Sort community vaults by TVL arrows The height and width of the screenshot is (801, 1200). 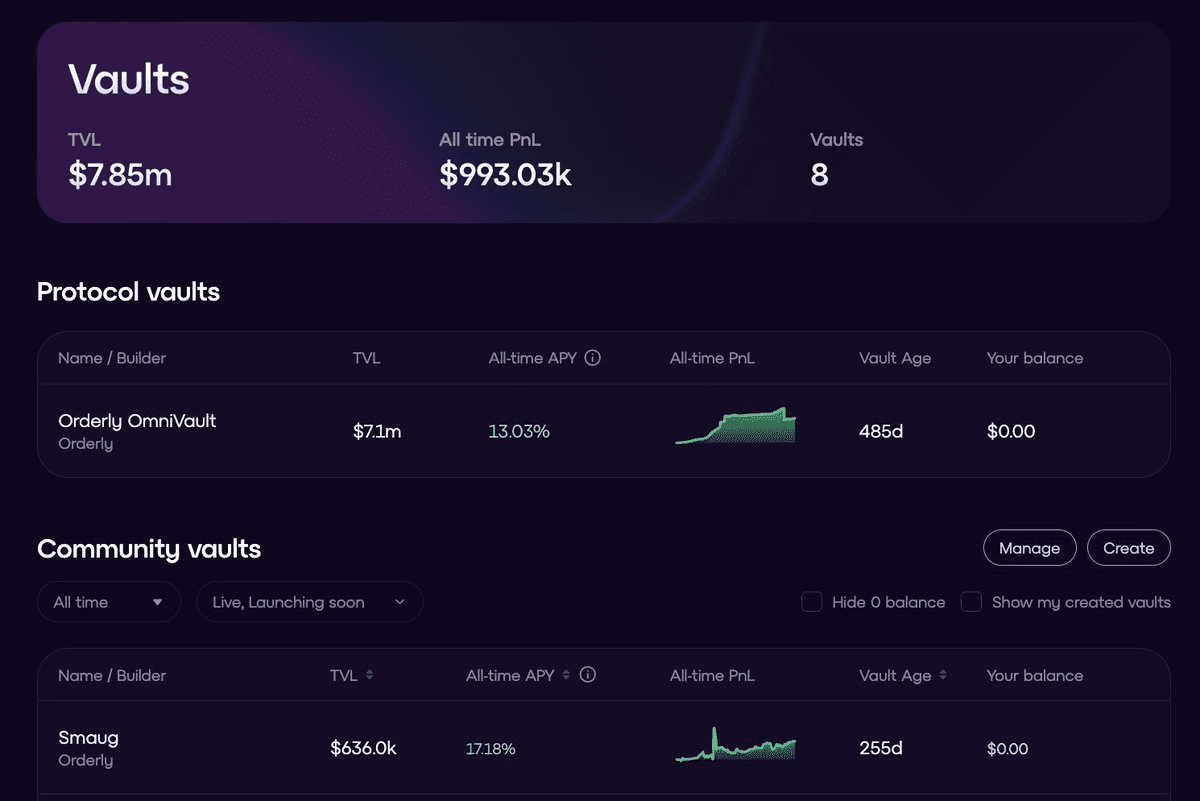click(369, 675)
